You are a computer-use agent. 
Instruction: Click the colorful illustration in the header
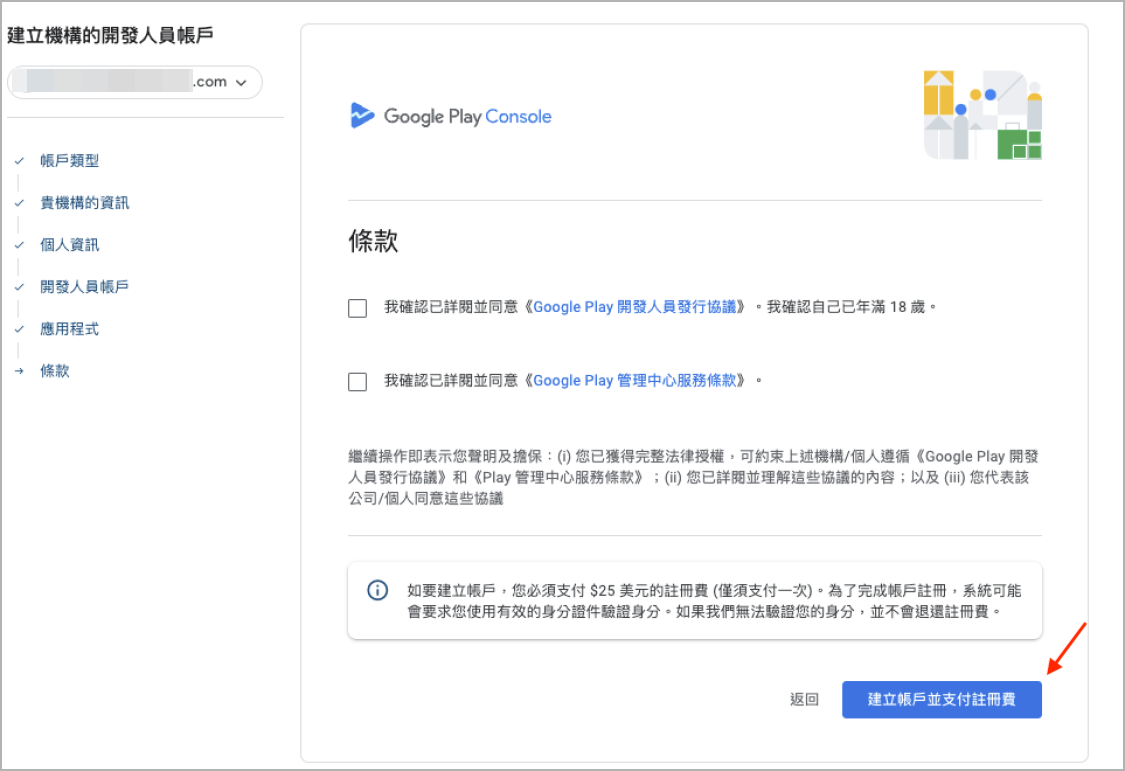[982, 115]
